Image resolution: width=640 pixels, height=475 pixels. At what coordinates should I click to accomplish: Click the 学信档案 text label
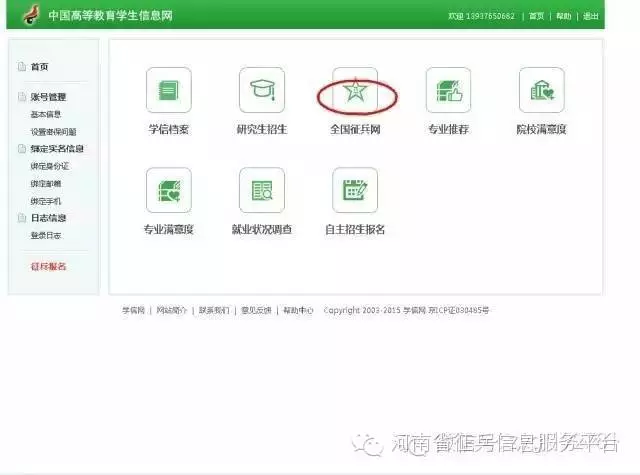pyautogui.click(x=169, y=129)
